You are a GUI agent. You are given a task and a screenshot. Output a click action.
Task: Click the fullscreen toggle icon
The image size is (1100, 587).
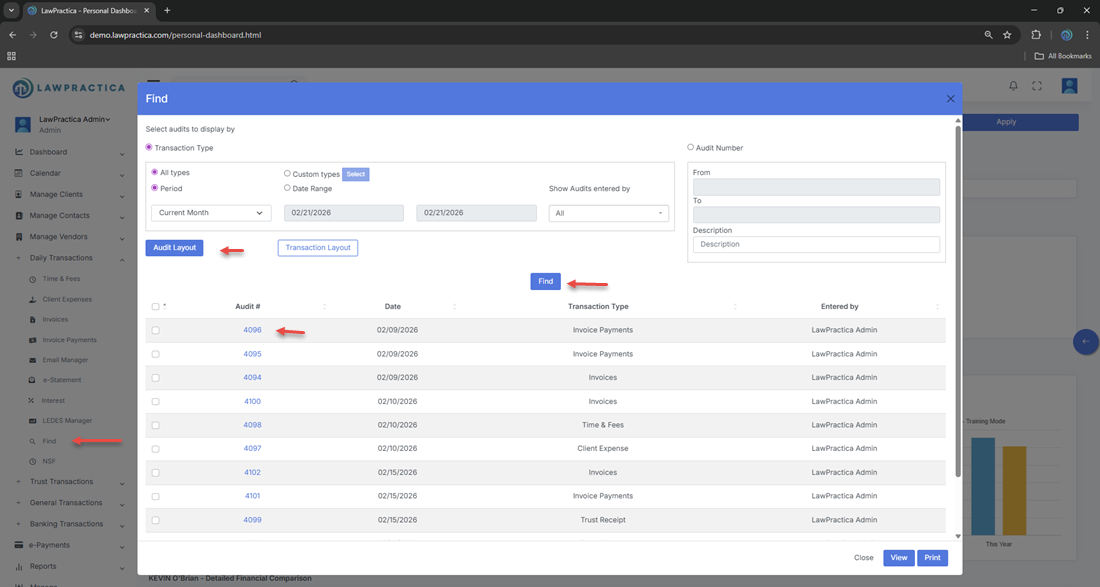pyautogui.click(x=1037, y=87)
